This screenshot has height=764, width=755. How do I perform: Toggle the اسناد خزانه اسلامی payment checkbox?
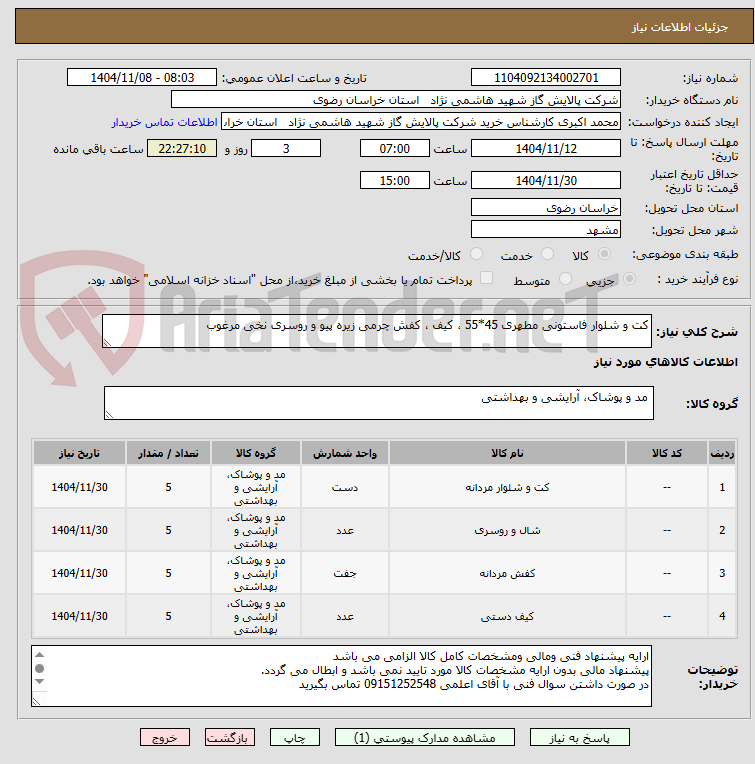486,278
